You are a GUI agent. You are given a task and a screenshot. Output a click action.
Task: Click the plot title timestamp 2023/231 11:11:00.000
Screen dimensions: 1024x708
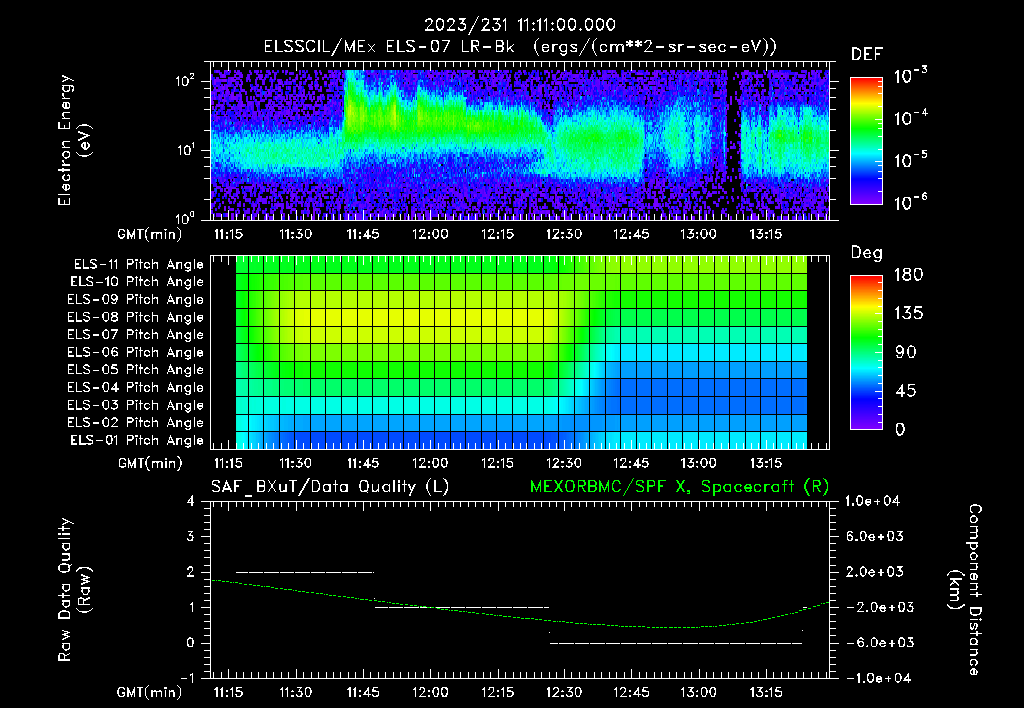tap(519, 25)
